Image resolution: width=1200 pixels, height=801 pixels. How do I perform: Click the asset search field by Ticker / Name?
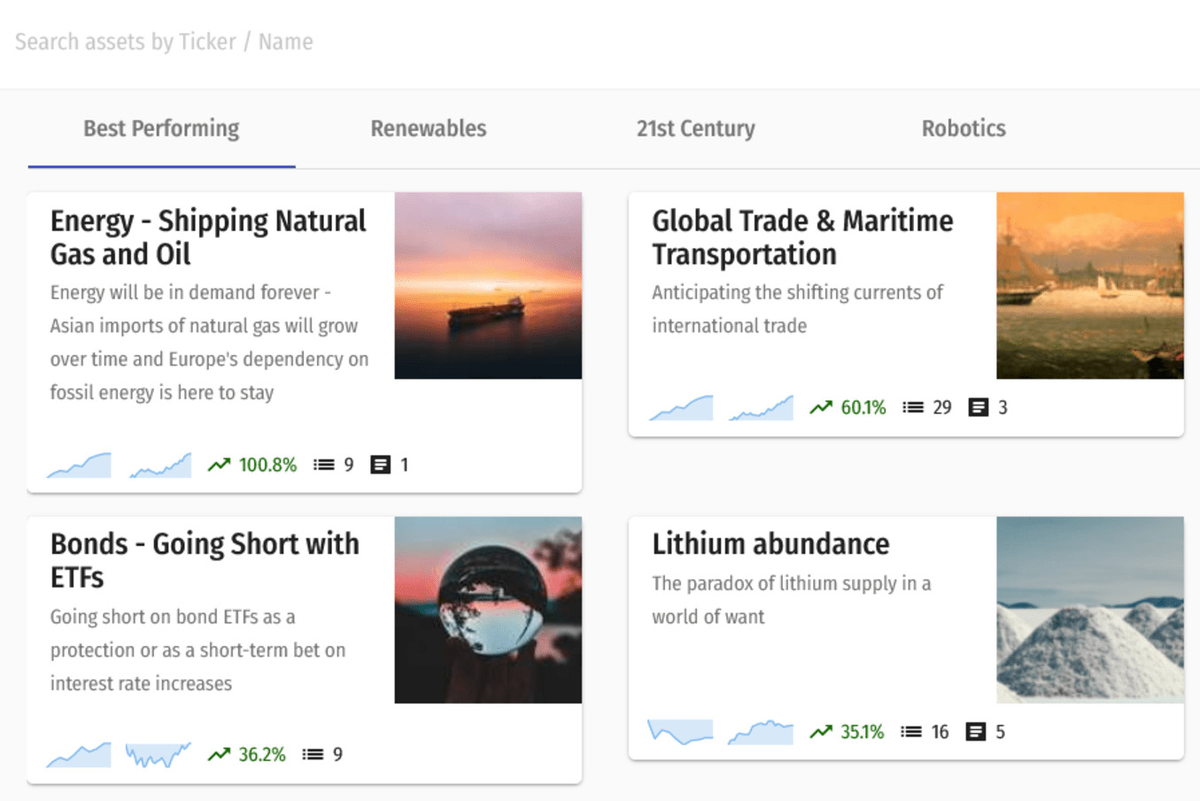[x=600, y=42]
